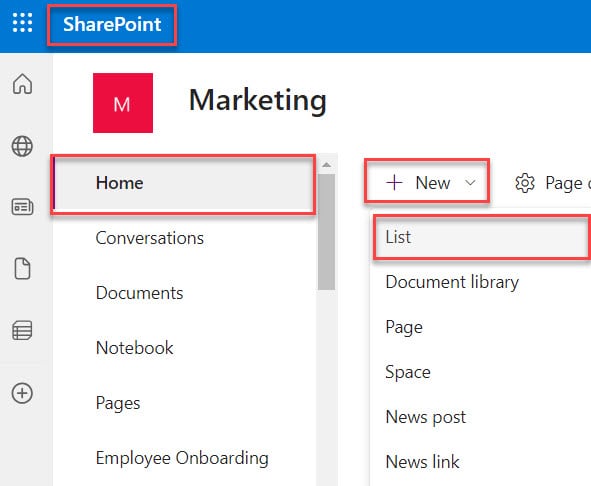The image size is (591, 486).
Task: Click the Page details gear icon
Action: click(x=525, y=183)
